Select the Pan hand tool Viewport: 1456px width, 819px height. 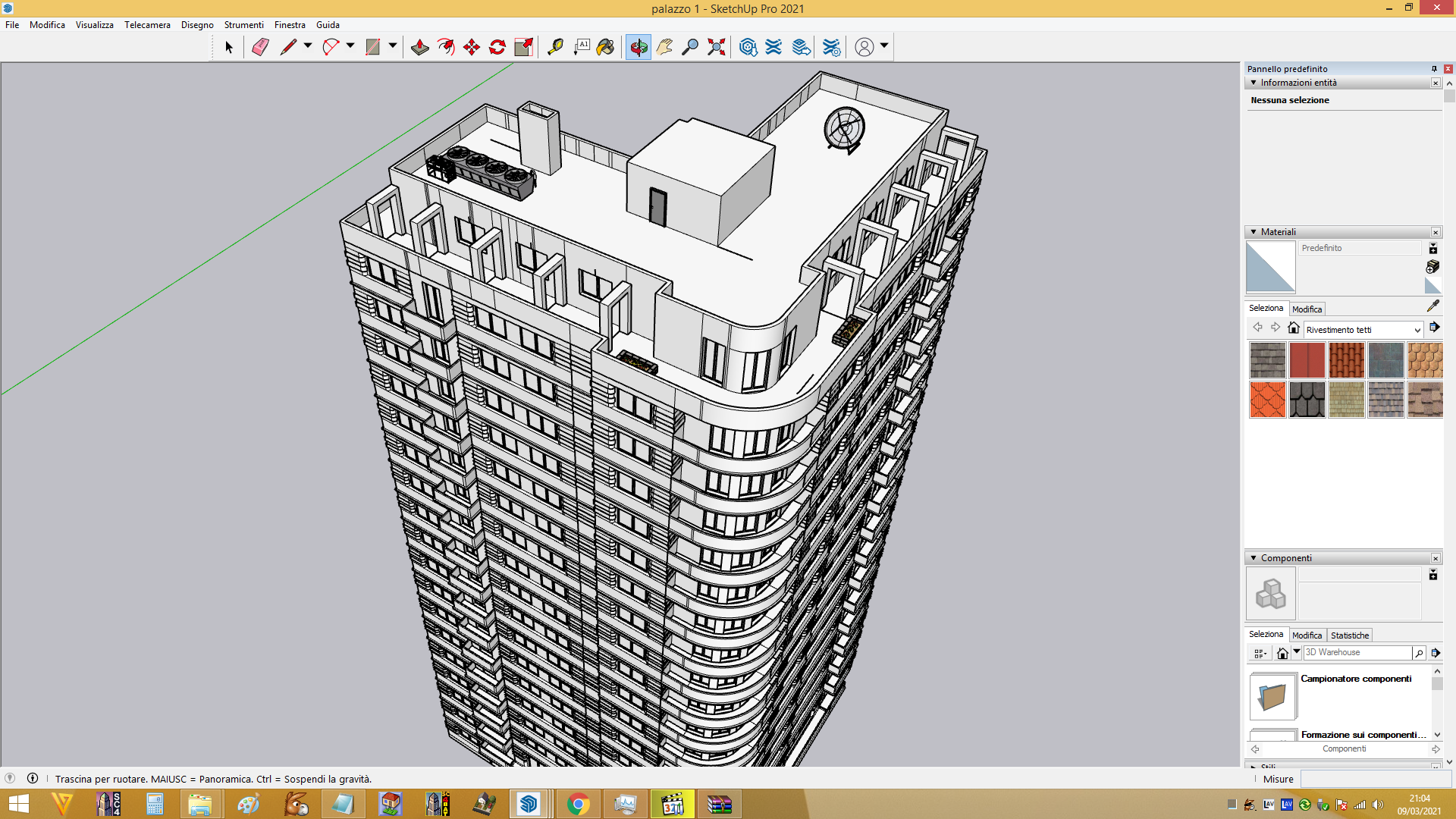(x=664, y=47)
